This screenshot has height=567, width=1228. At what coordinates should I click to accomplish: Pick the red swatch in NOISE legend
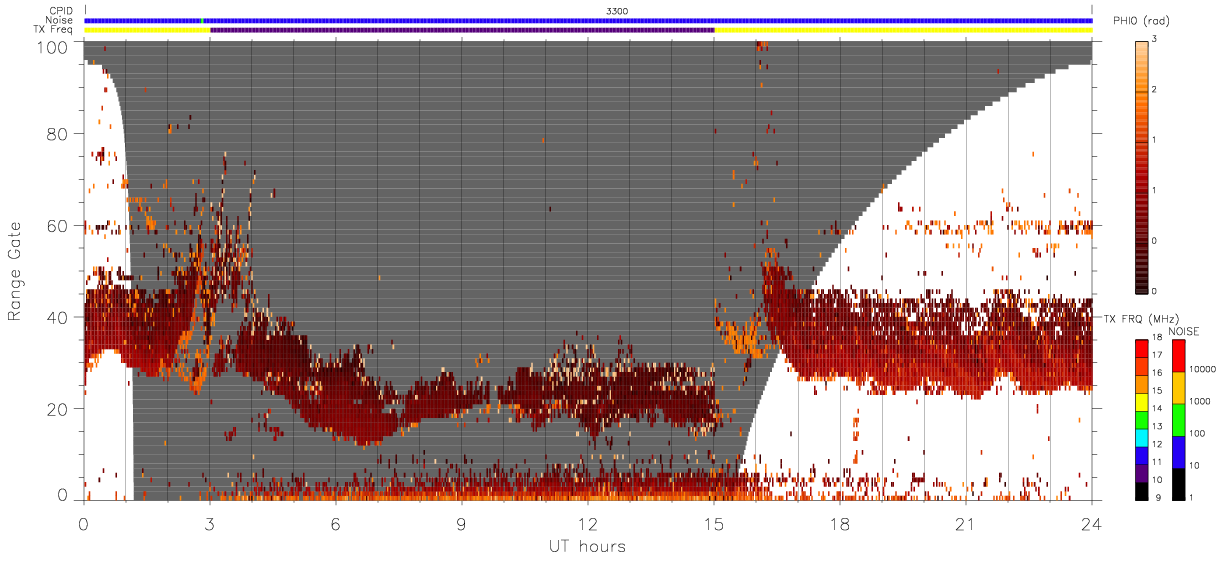[1179, 356]
